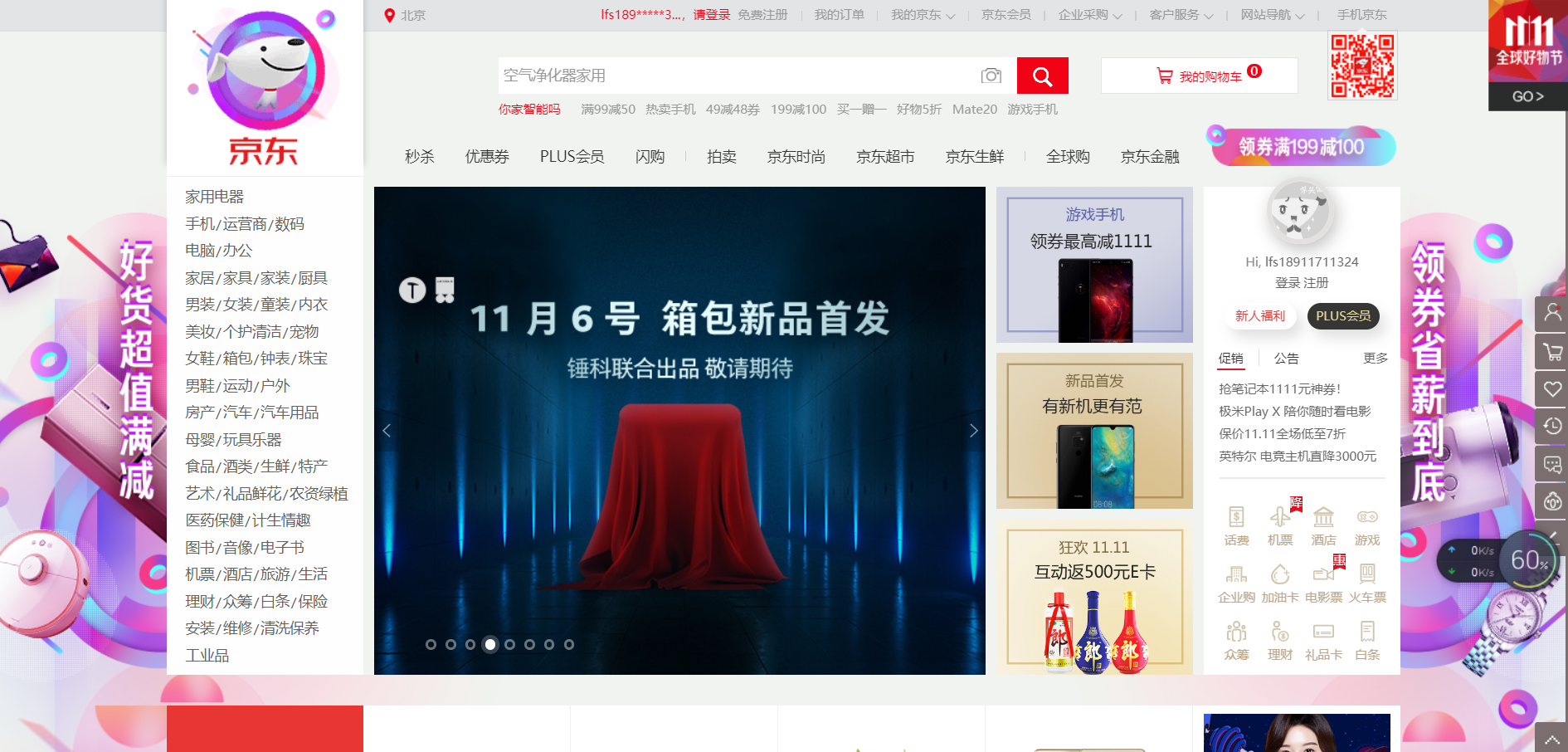The height and width of the screenshot is (752, 1568).
Task: Click the 领券满199减100 coupon banner
Action: [x=1301, y=146]
